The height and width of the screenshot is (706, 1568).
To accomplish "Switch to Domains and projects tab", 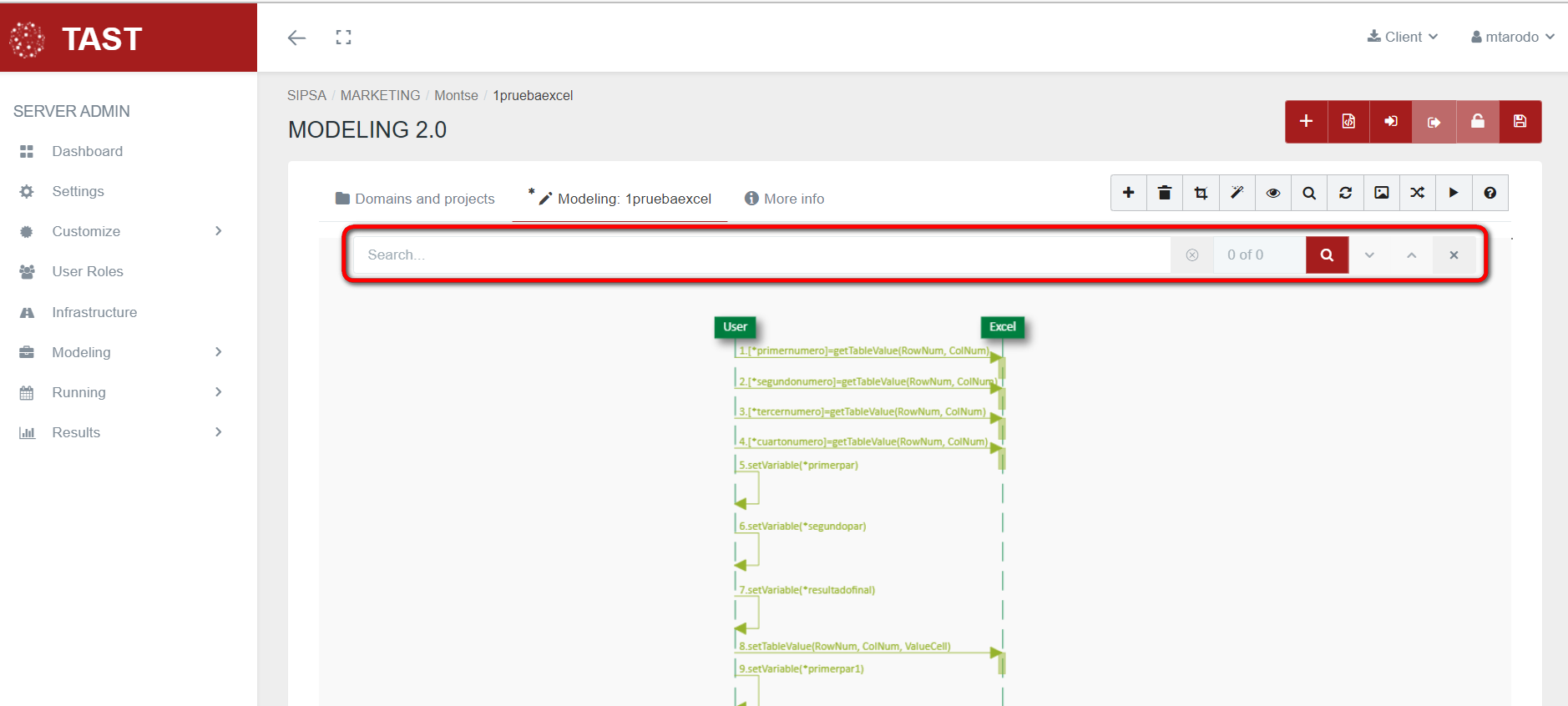I will coord(415,199).
